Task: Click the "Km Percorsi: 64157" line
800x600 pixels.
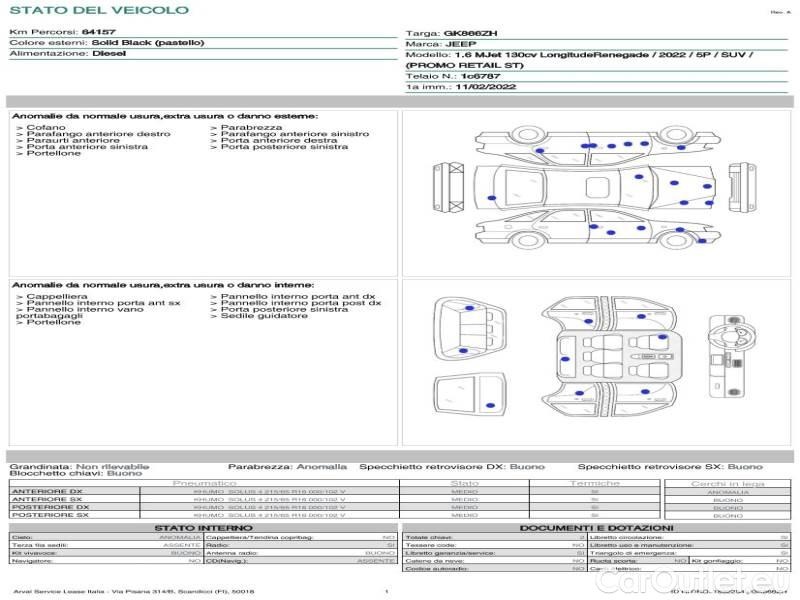Action: (x=63, y=32)
